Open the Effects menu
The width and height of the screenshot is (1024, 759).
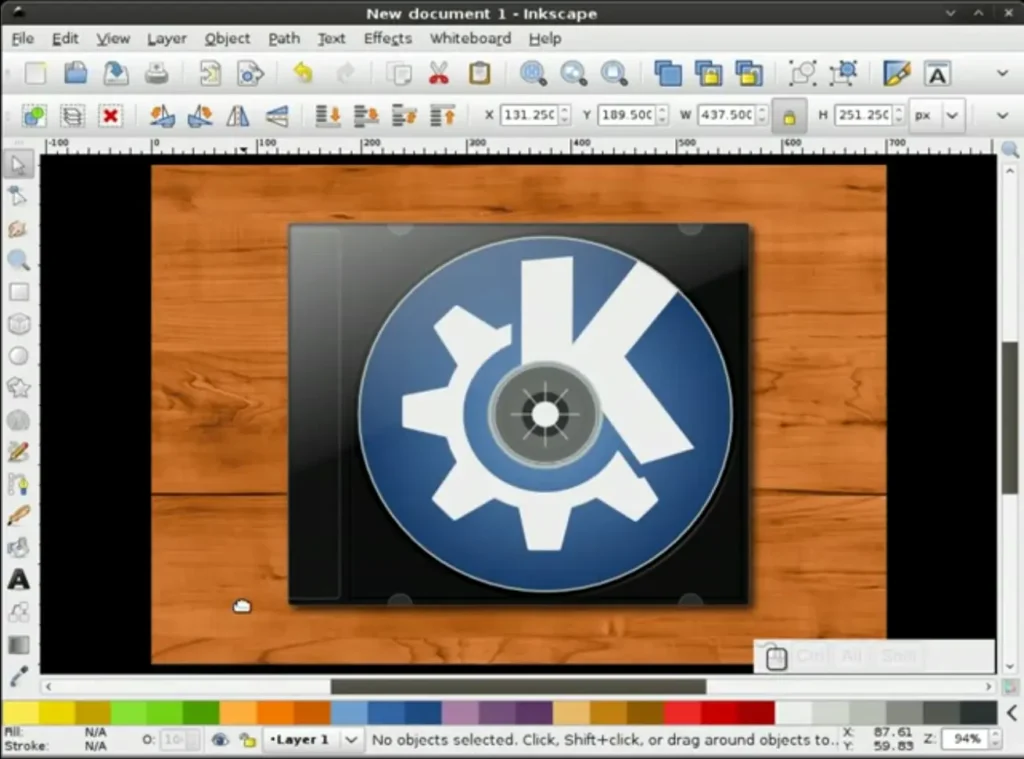388,39
